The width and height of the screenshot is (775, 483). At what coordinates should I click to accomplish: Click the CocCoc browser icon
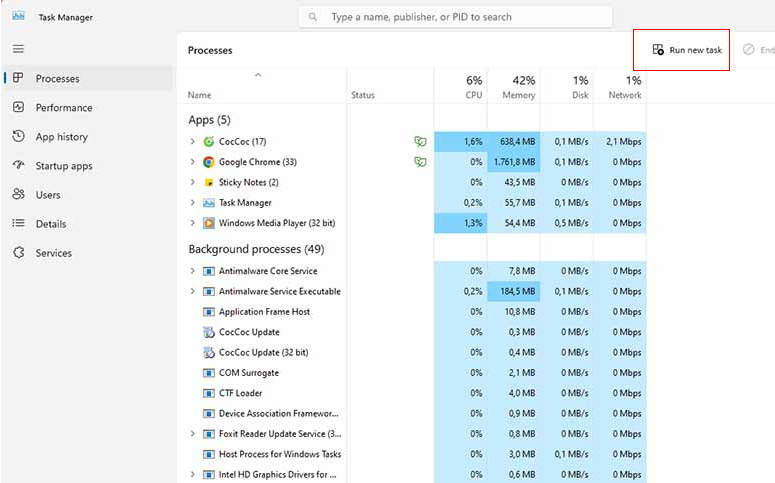(x=209, y=142)
